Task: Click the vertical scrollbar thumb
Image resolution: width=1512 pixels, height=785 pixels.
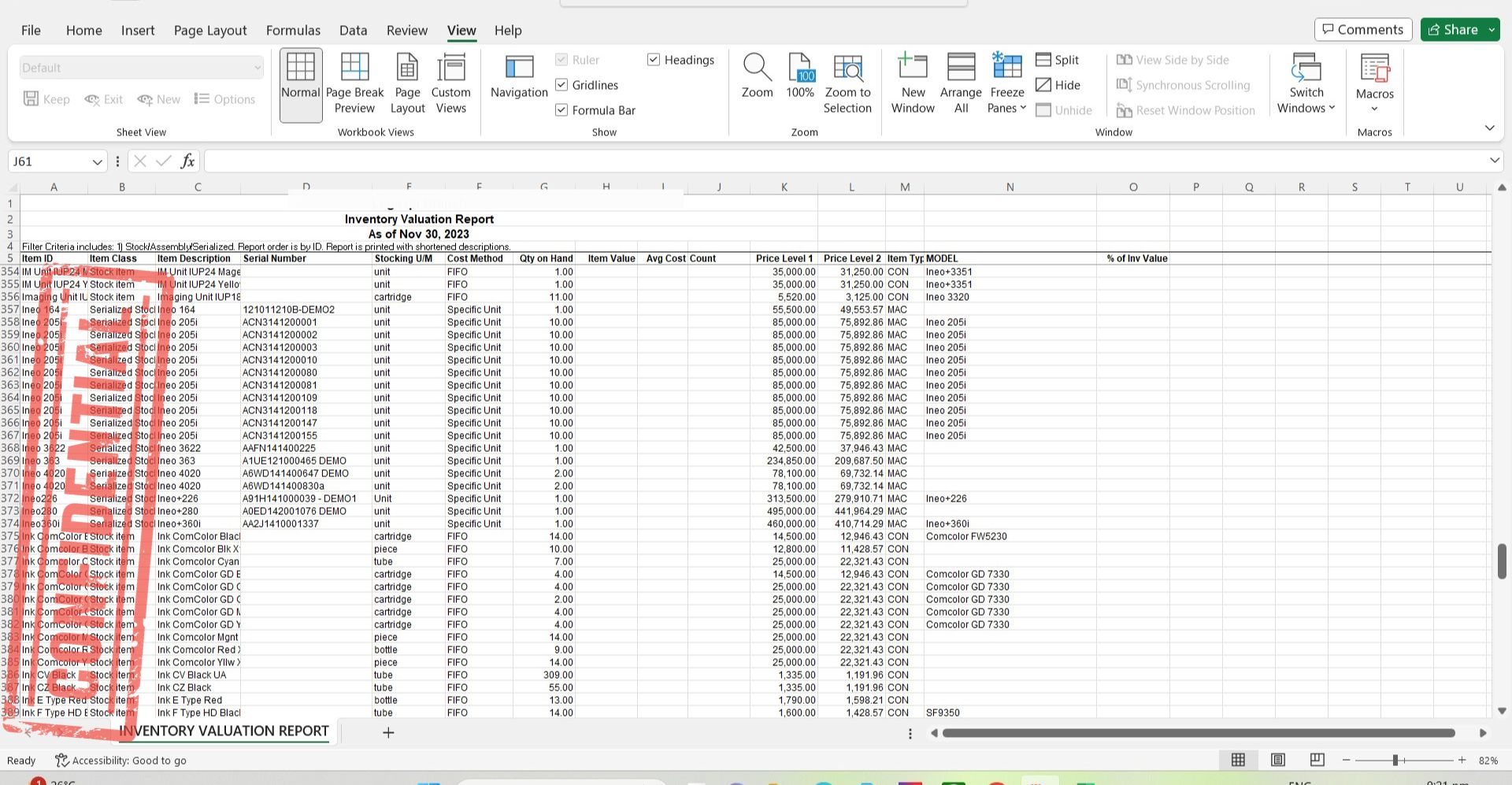Action: click(1502, 561)
